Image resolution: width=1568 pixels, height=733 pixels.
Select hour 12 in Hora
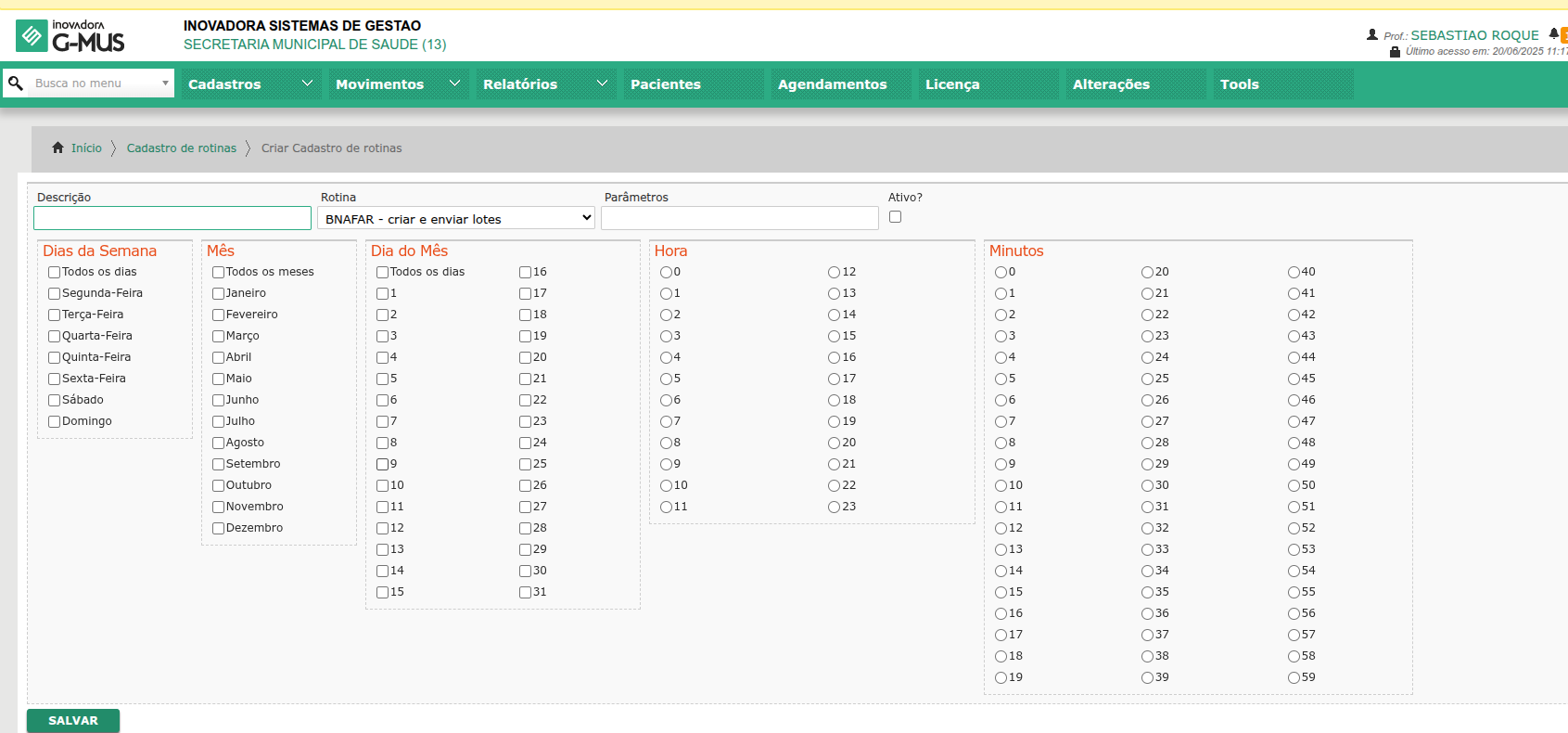point(834,273)
